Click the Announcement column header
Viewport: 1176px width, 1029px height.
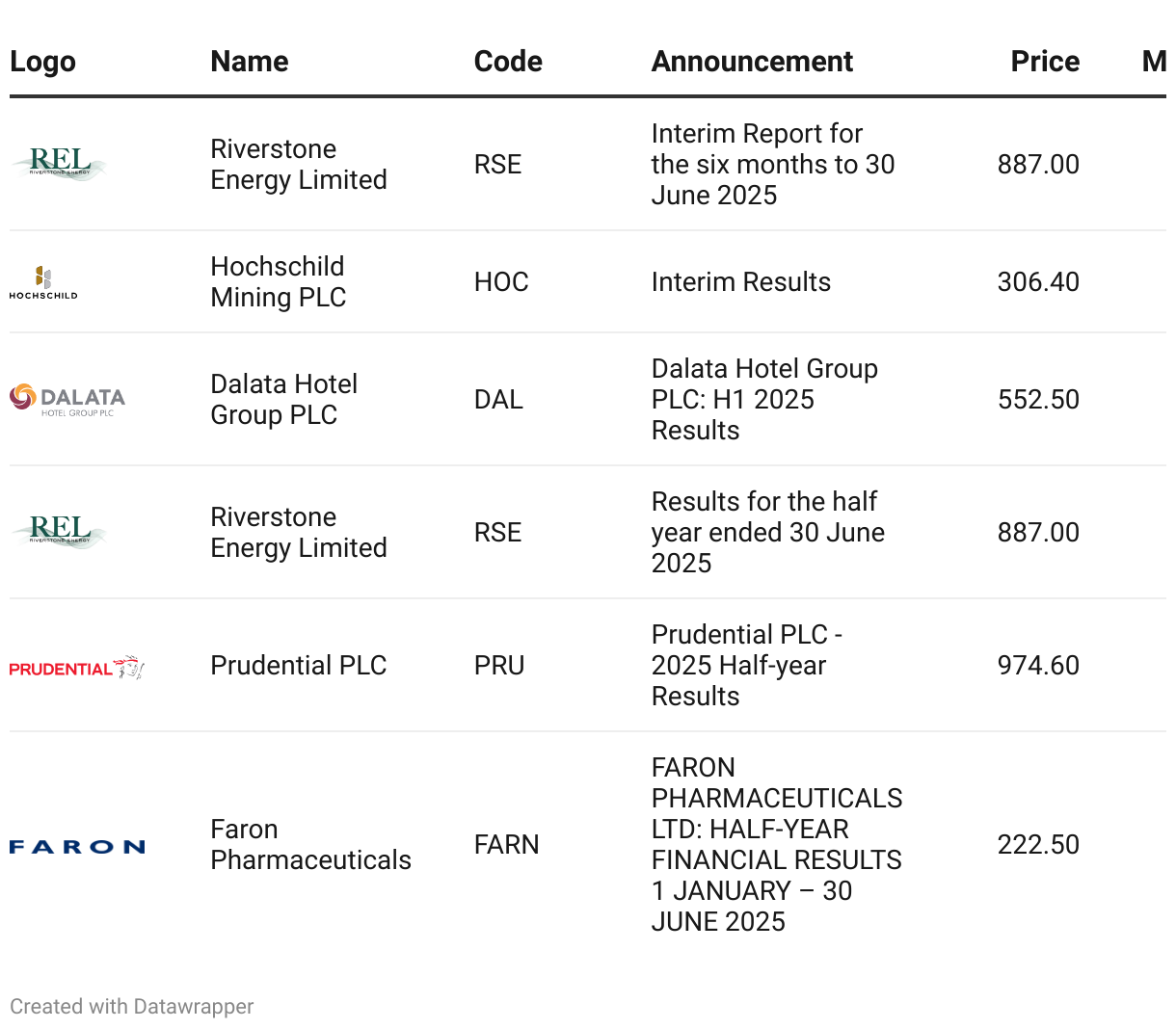point(752,62)
